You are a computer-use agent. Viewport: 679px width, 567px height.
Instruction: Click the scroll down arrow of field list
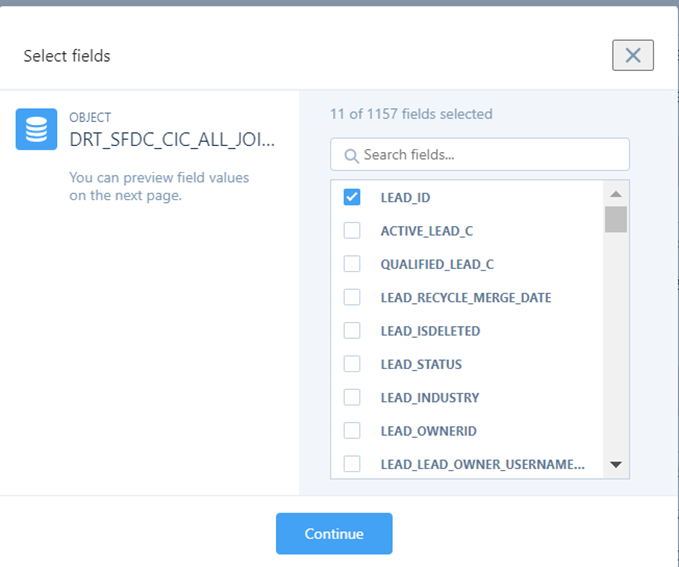616,465
